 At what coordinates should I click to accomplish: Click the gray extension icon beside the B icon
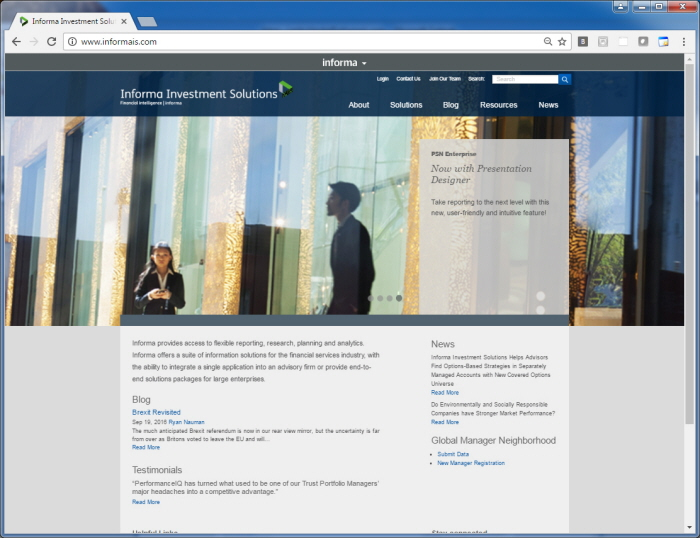603,42
